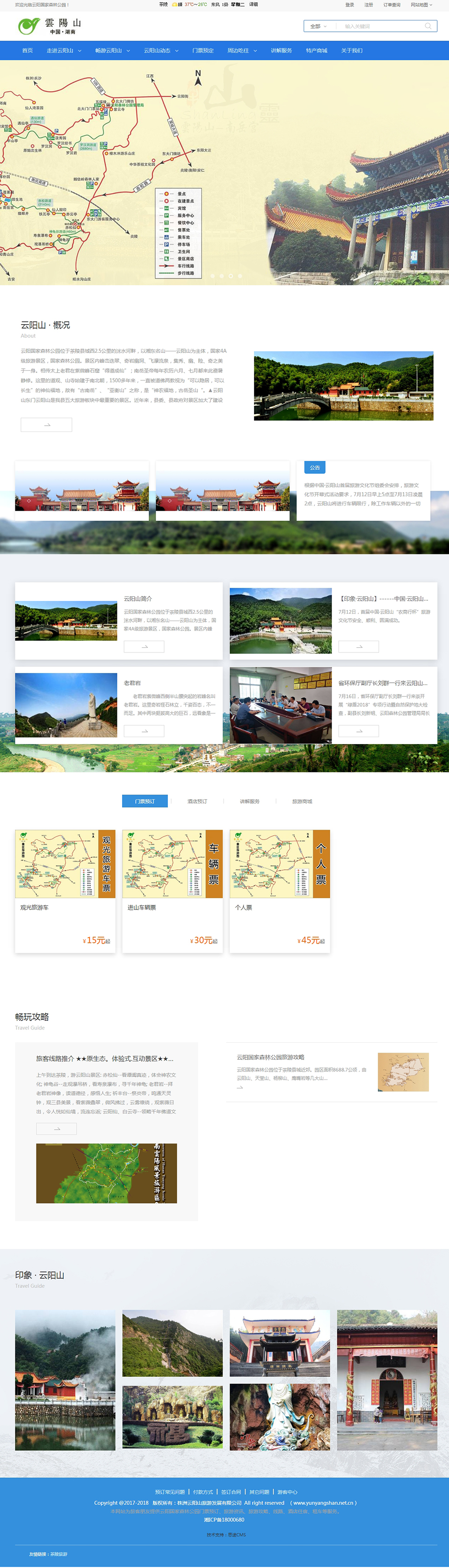Select the 酒店预订 tab

point(197,801)
